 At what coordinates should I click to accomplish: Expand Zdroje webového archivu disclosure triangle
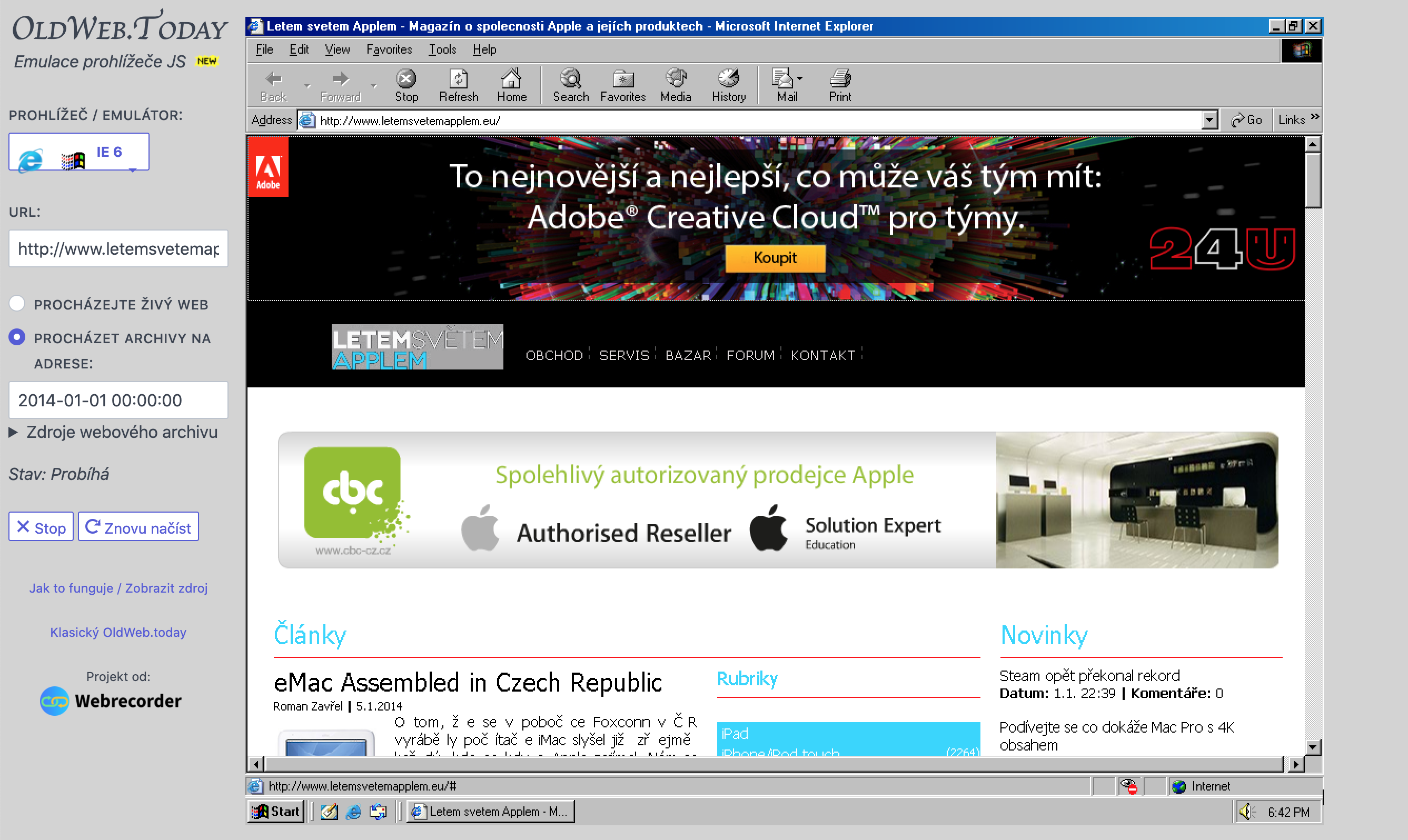click(14, 433)
